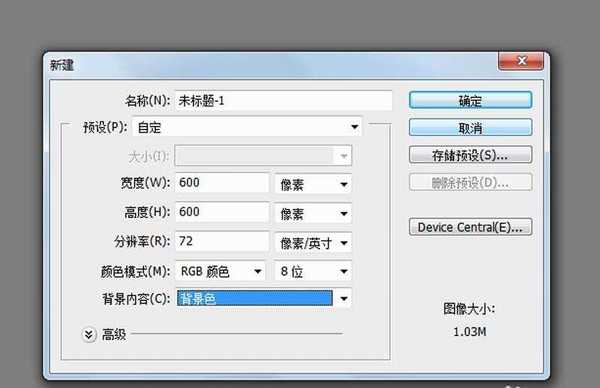Open the bit depth dropdown 8 位
Viewport: 600px width, 388px height.
coord(313,271)
